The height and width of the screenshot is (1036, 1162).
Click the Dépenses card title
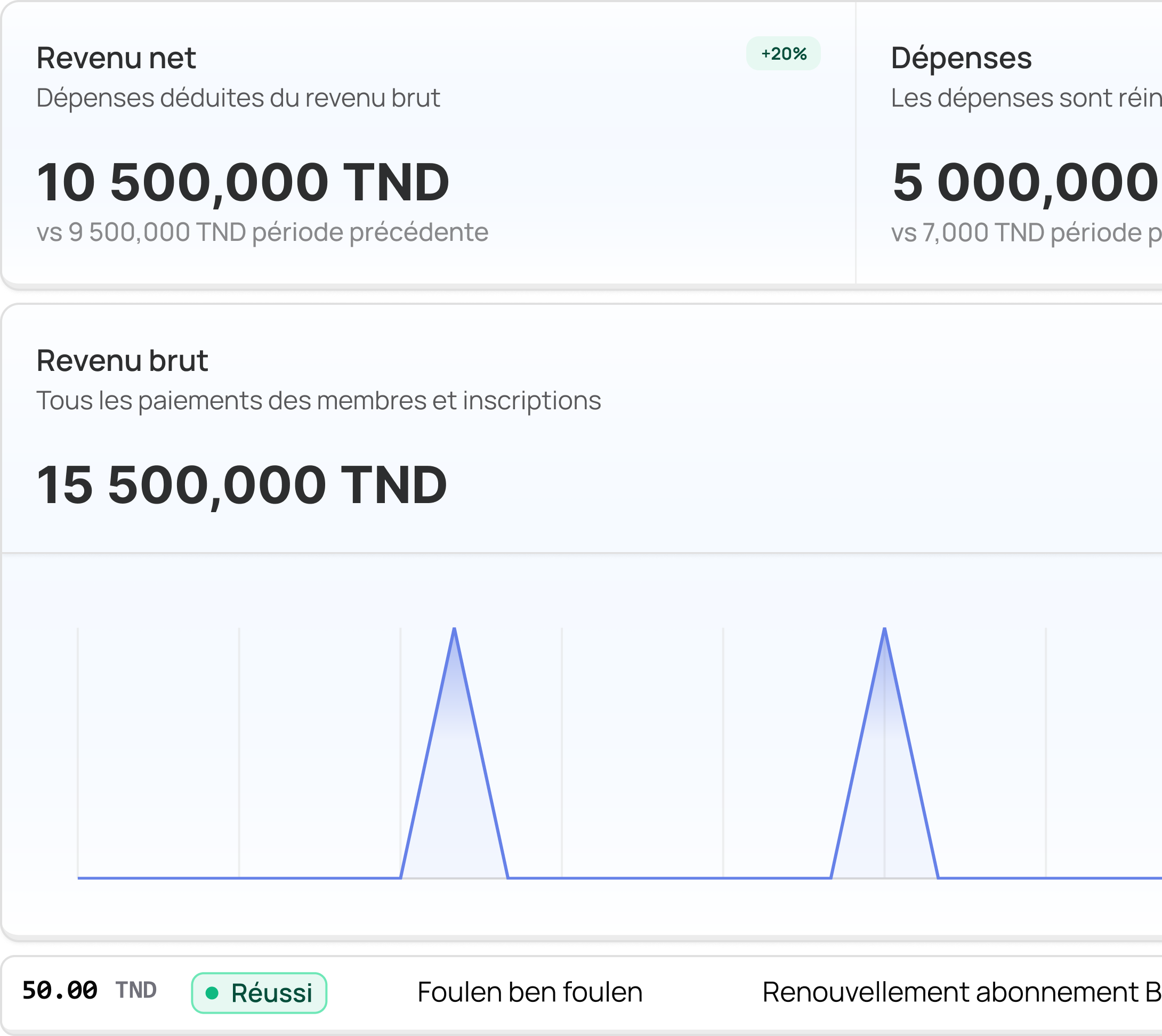click(961, 58)
